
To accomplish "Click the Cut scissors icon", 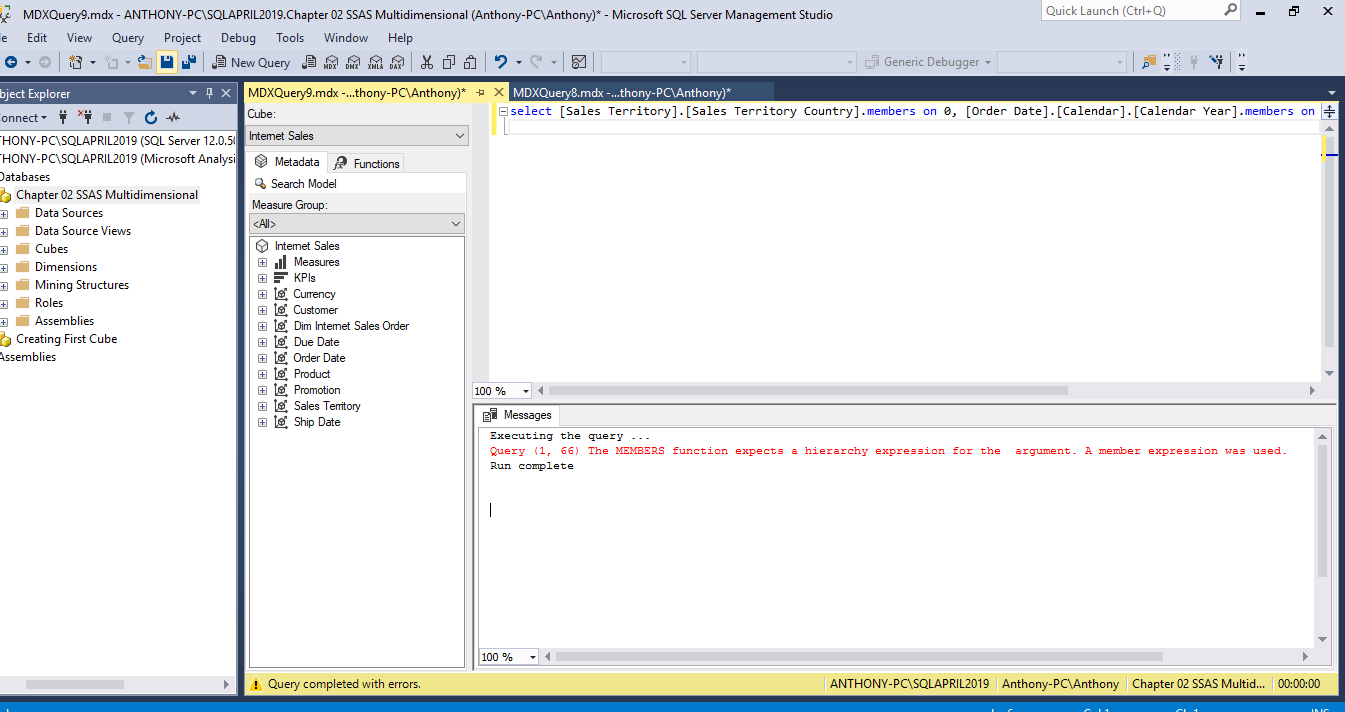I will [427, 62].
